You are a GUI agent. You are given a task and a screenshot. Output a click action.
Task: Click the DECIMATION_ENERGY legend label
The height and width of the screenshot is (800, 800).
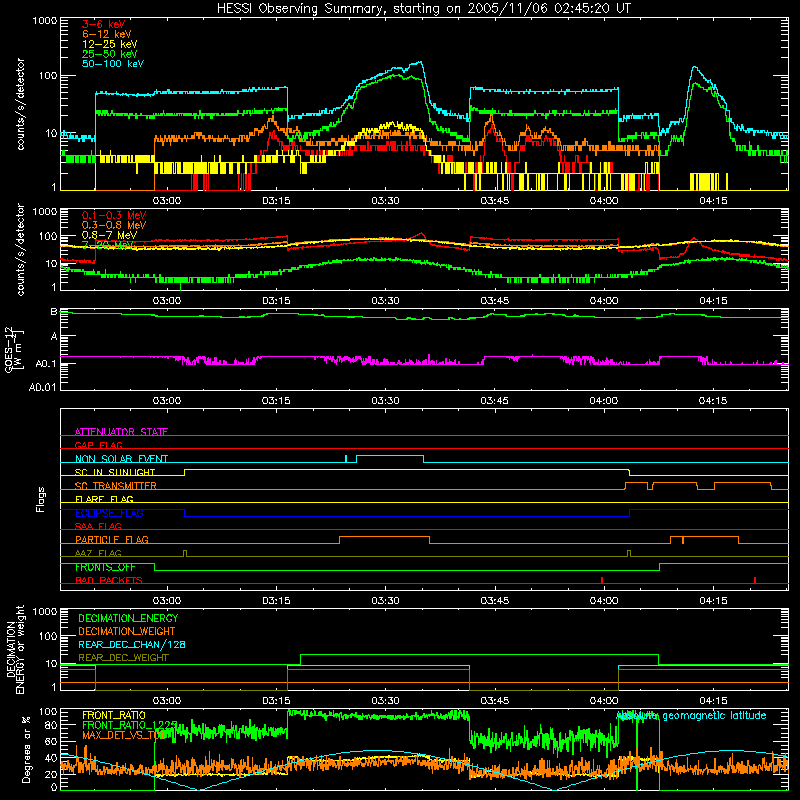pyautogui.click(x=128, y=618)
